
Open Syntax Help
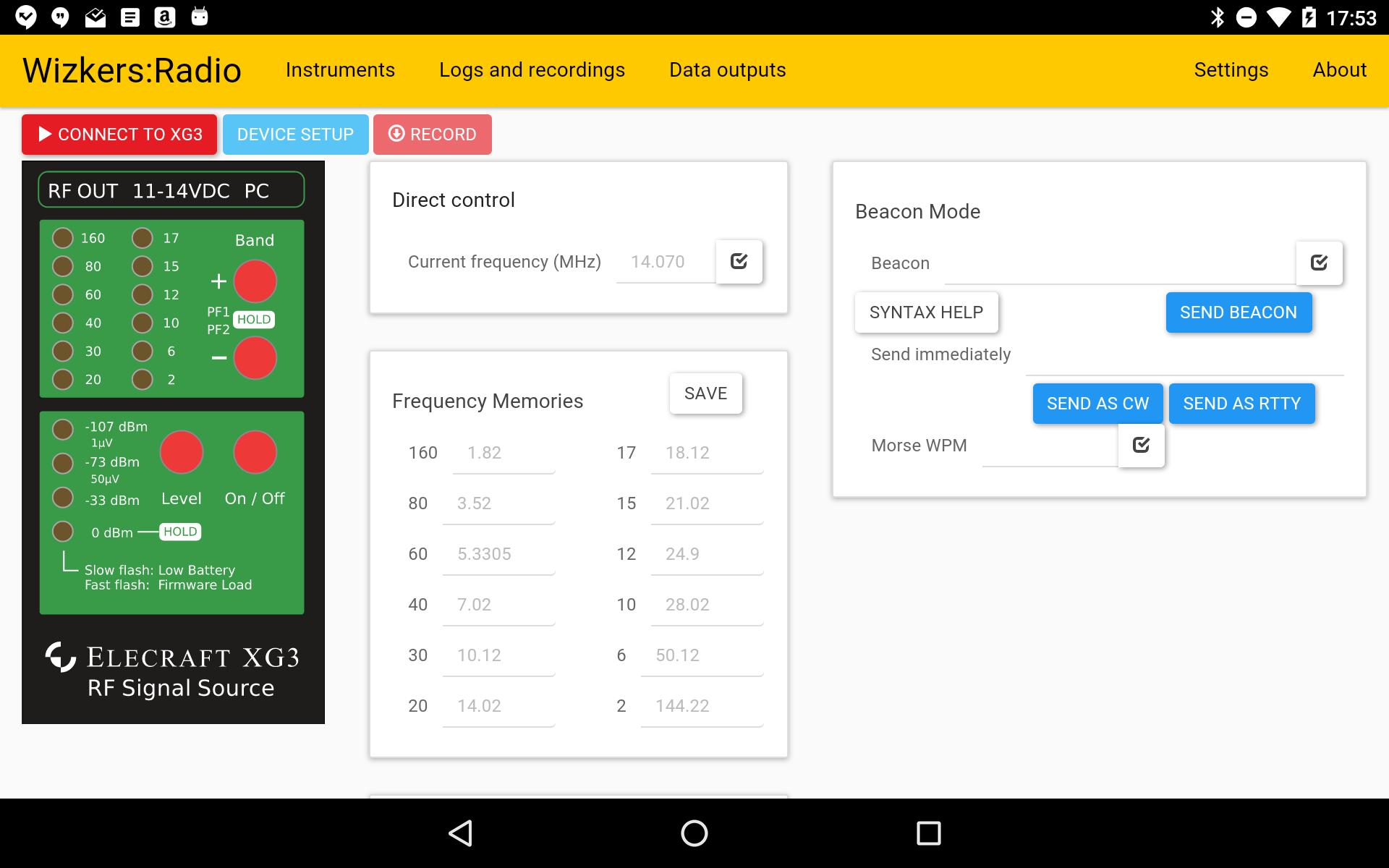926,312
